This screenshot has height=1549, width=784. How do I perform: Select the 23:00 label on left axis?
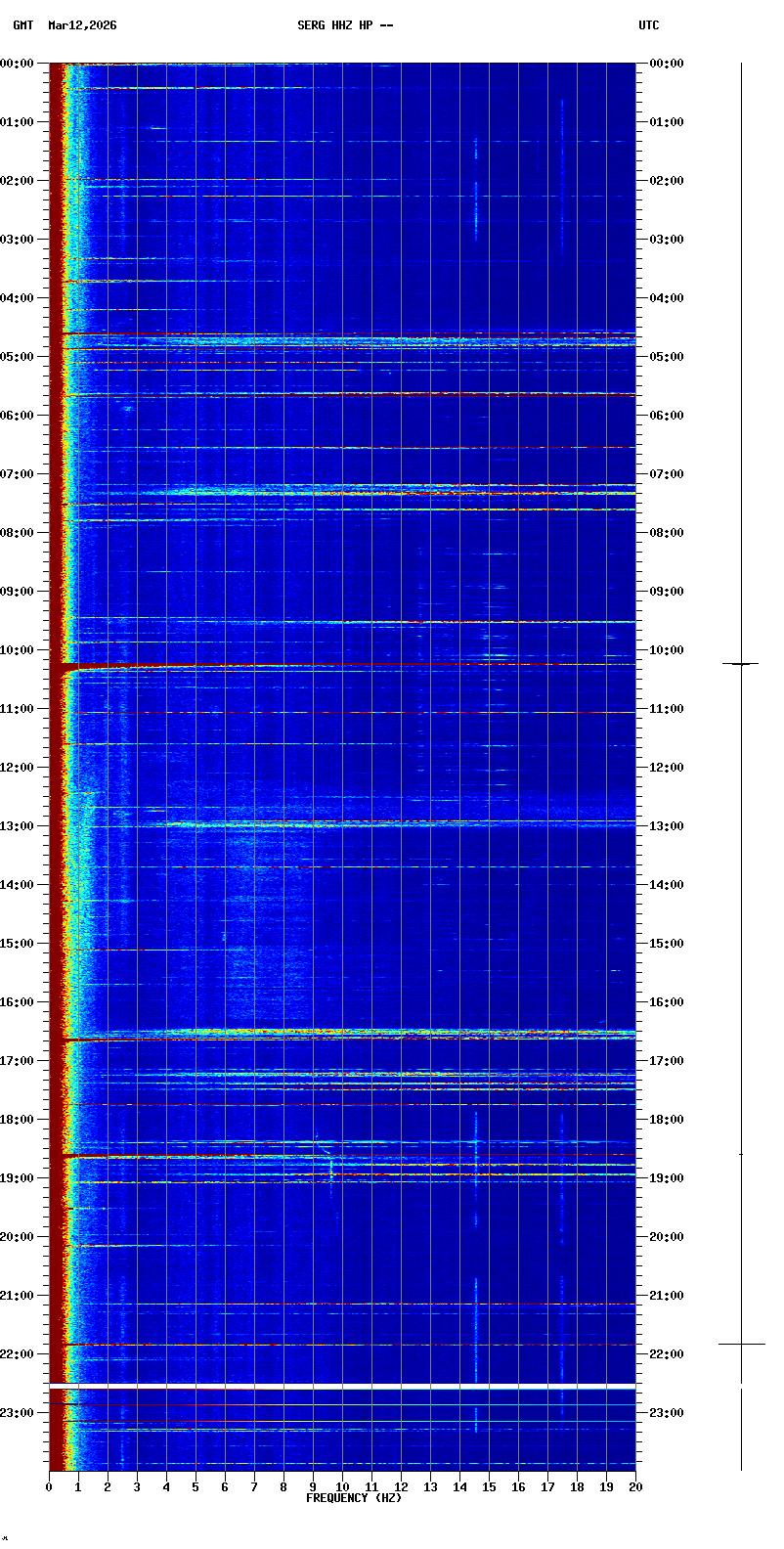tap(17, 1413)
